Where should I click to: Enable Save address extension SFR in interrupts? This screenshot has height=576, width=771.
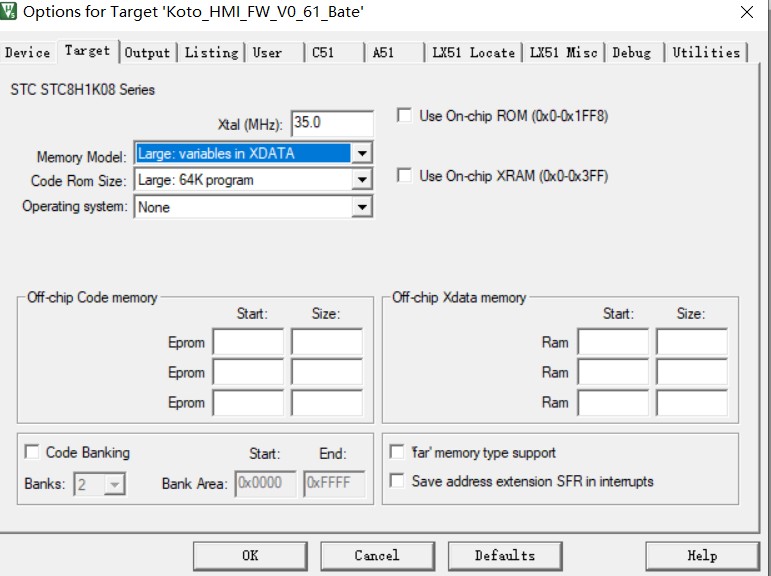tap(396, 480)
